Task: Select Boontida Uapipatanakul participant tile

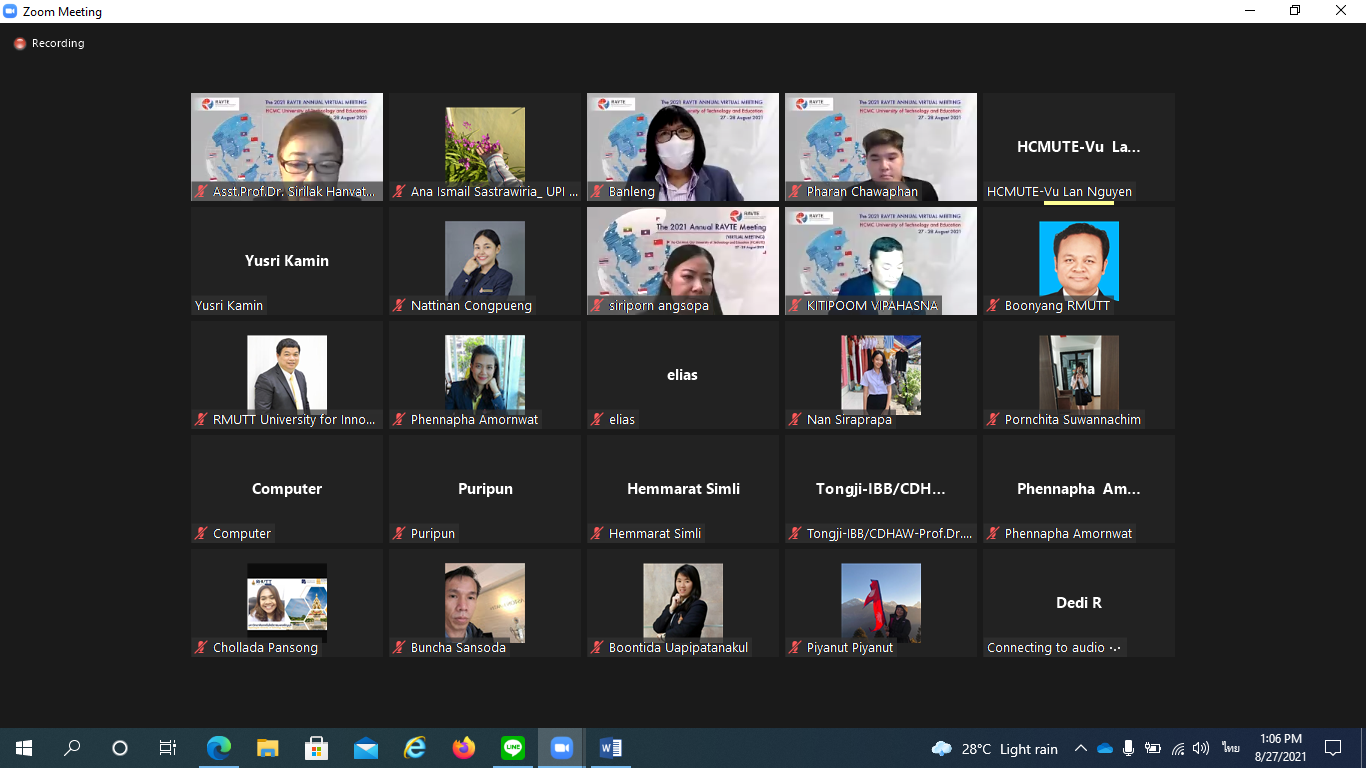Action: pos(683,603)
